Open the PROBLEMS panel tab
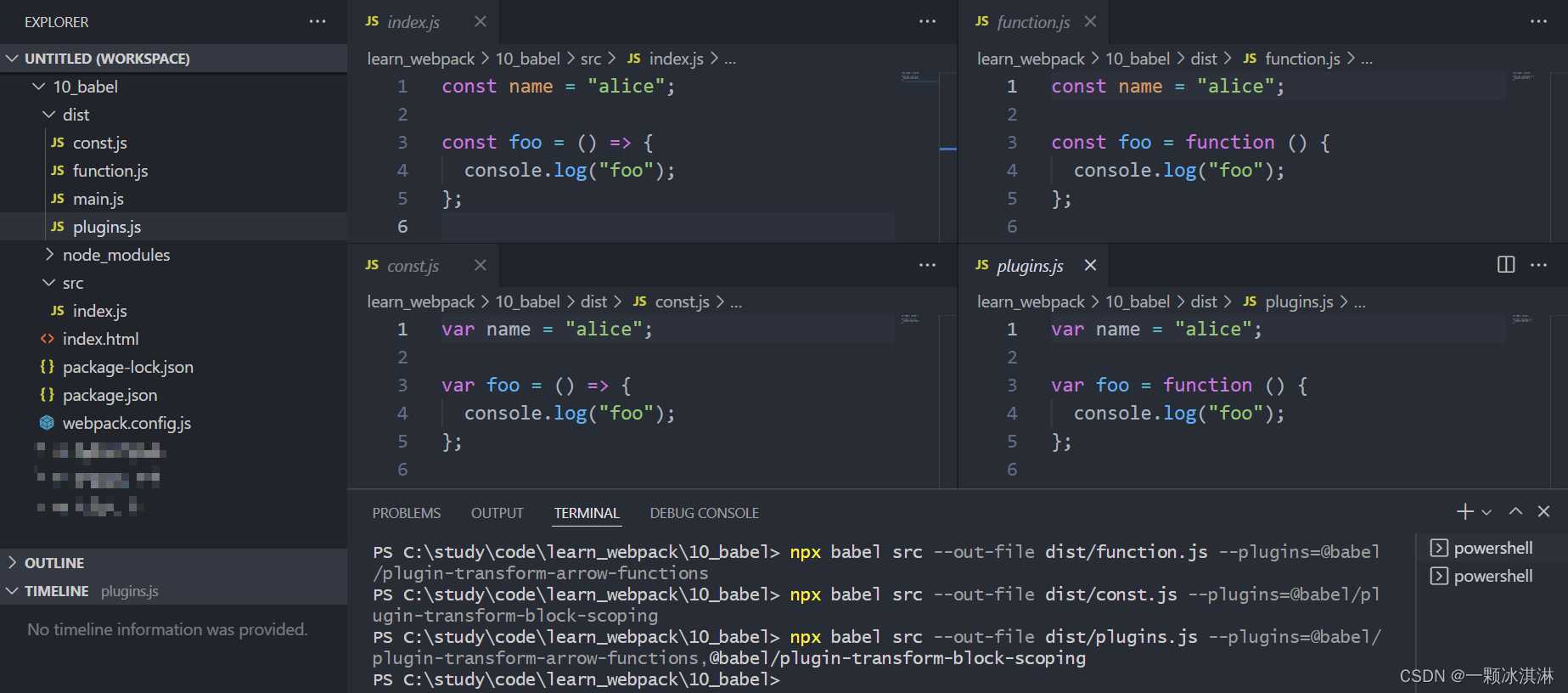This screenshot has height=693, width=1568. pos(407,513)
